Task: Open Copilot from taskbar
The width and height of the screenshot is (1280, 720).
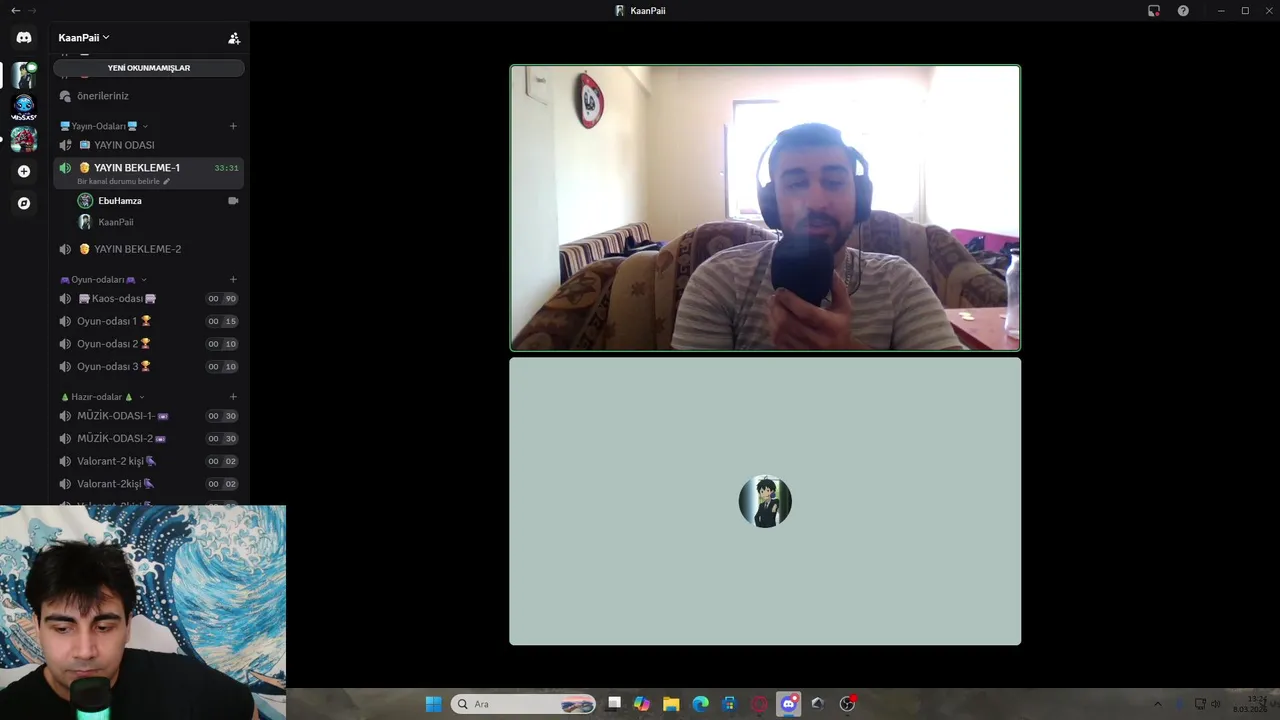Action: point(642,704)
